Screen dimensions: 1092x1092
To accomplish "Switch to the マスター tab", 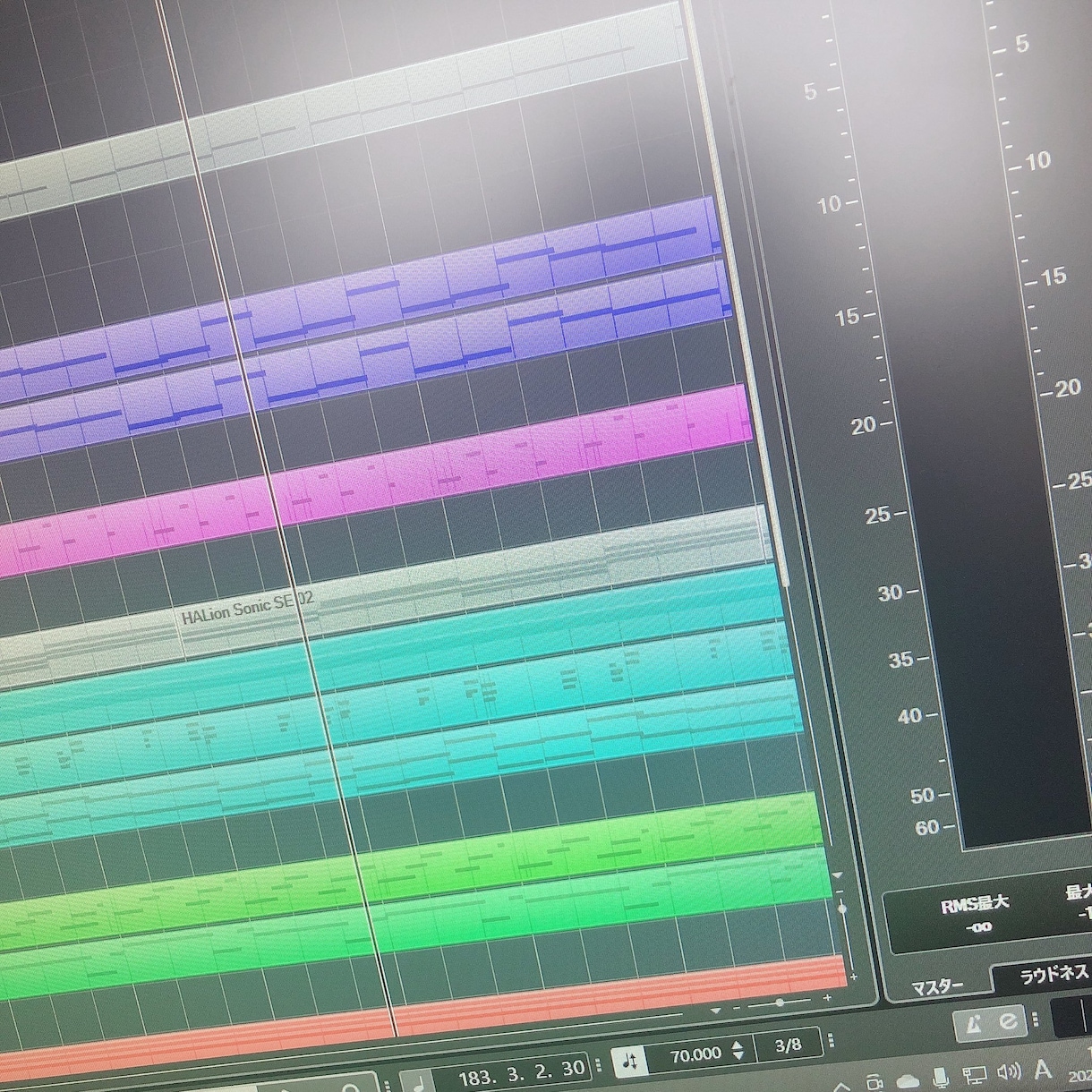I will 938,987.
